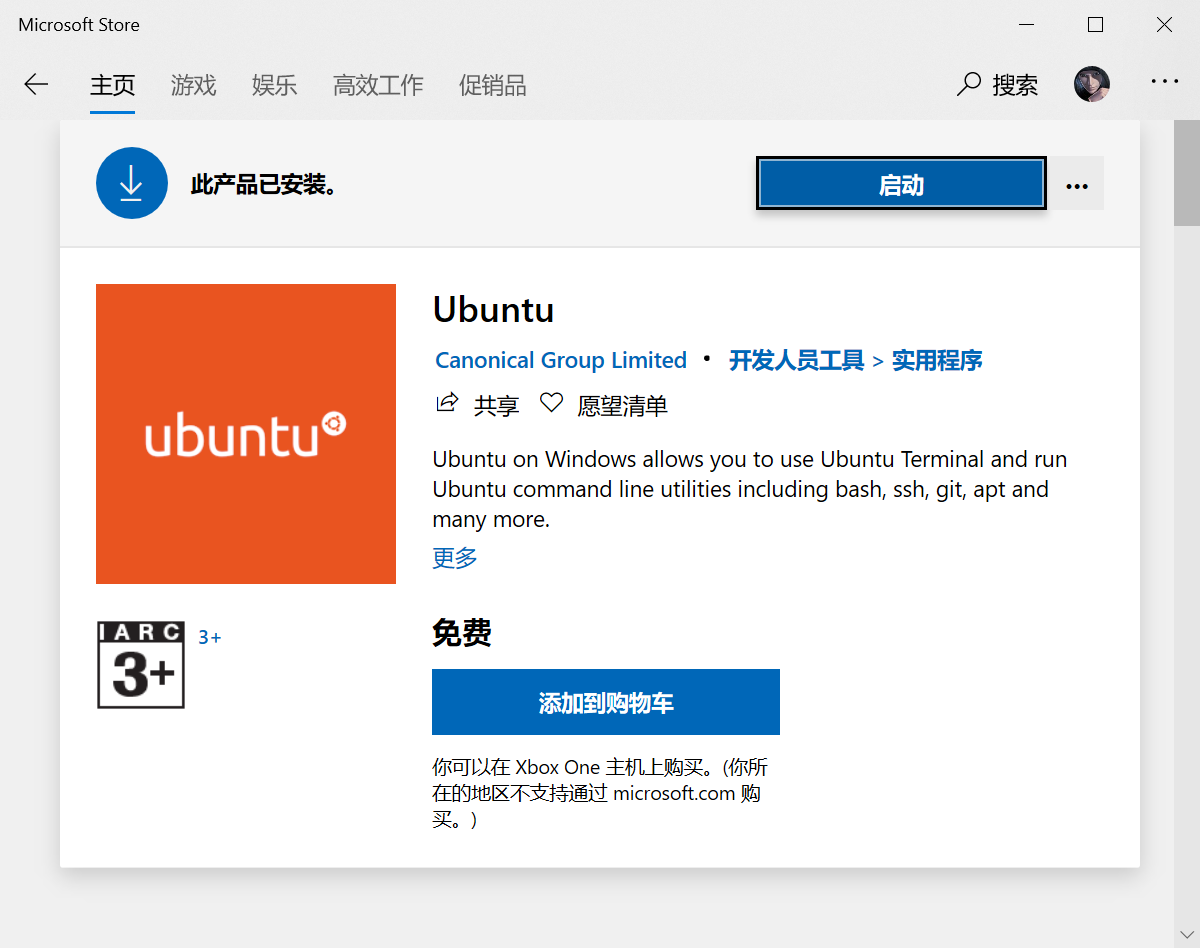1200x948 pixels.
Task: Switch to the 娱乐 tab
Action: (x=274, y=85)
